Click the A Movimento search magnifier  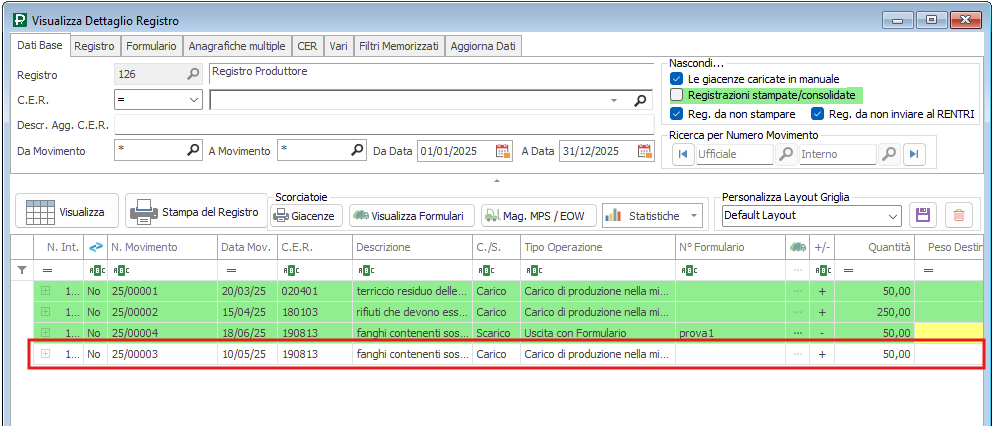tap(357, 151)
